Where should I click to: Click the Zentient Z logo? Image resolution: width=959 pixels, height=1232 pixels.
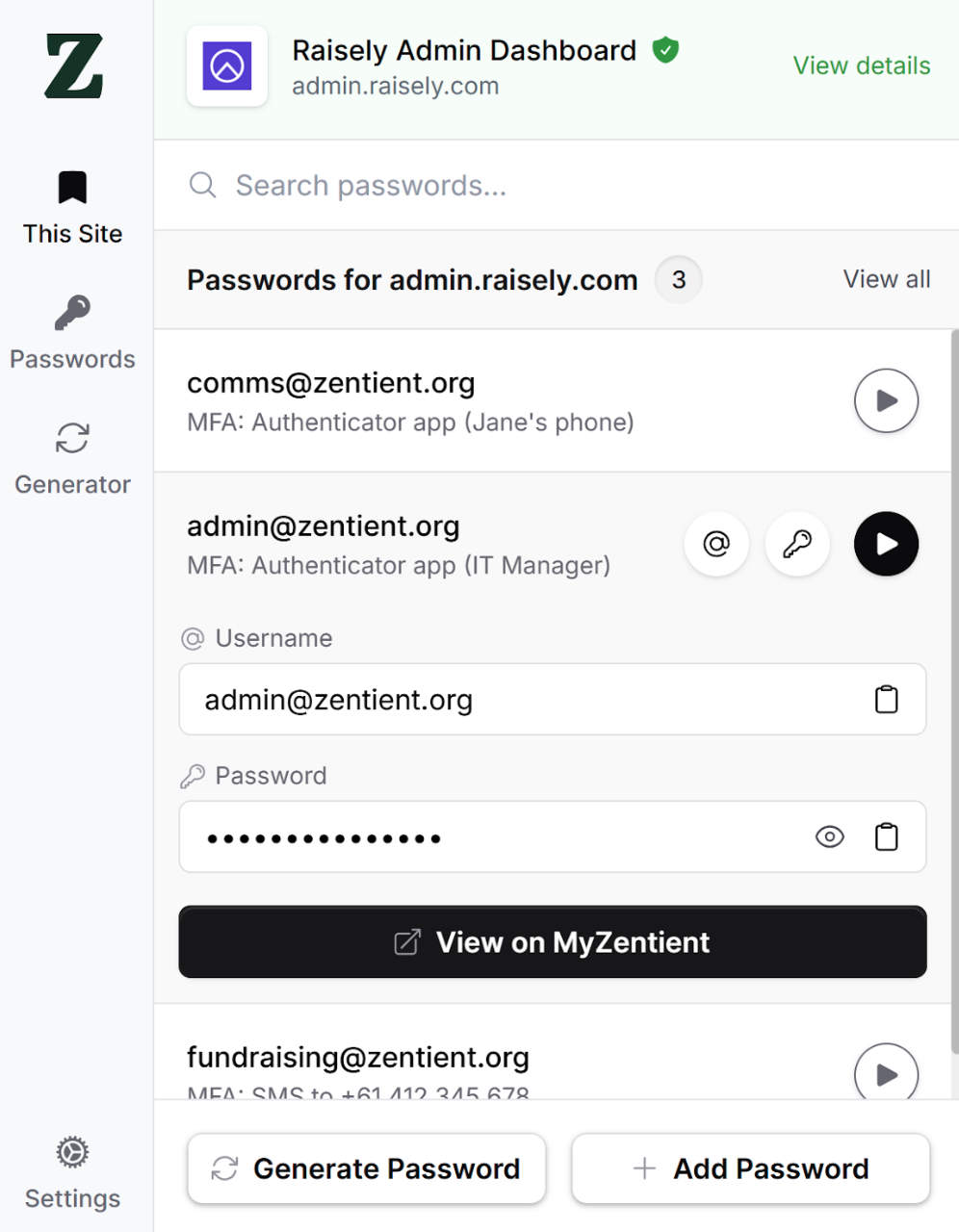pyautogui.click(x=74, y=66)
